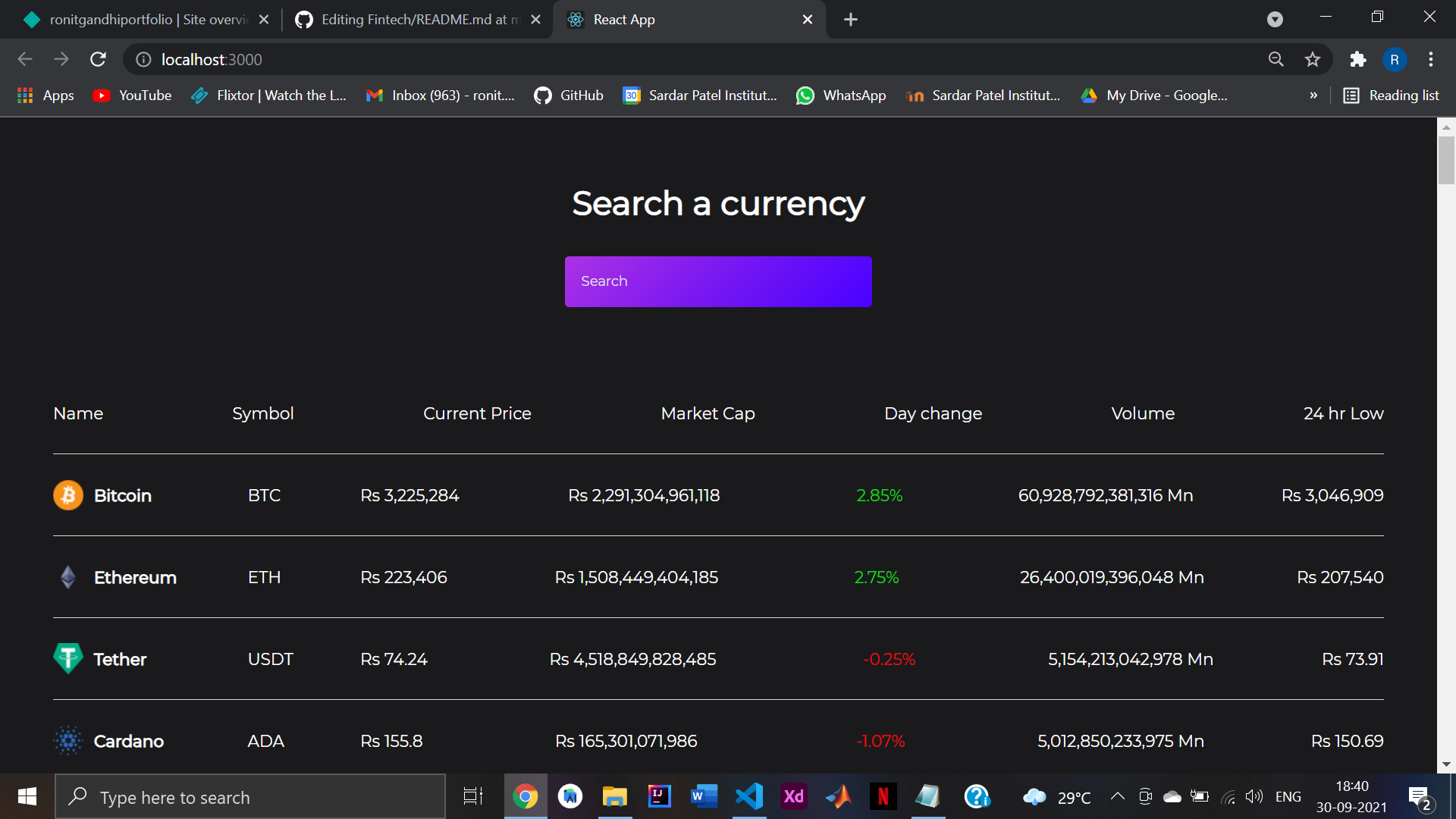Open the Chrome three-dot menu
Viewport: 1456px width, 819px height.
(1430, 59)
